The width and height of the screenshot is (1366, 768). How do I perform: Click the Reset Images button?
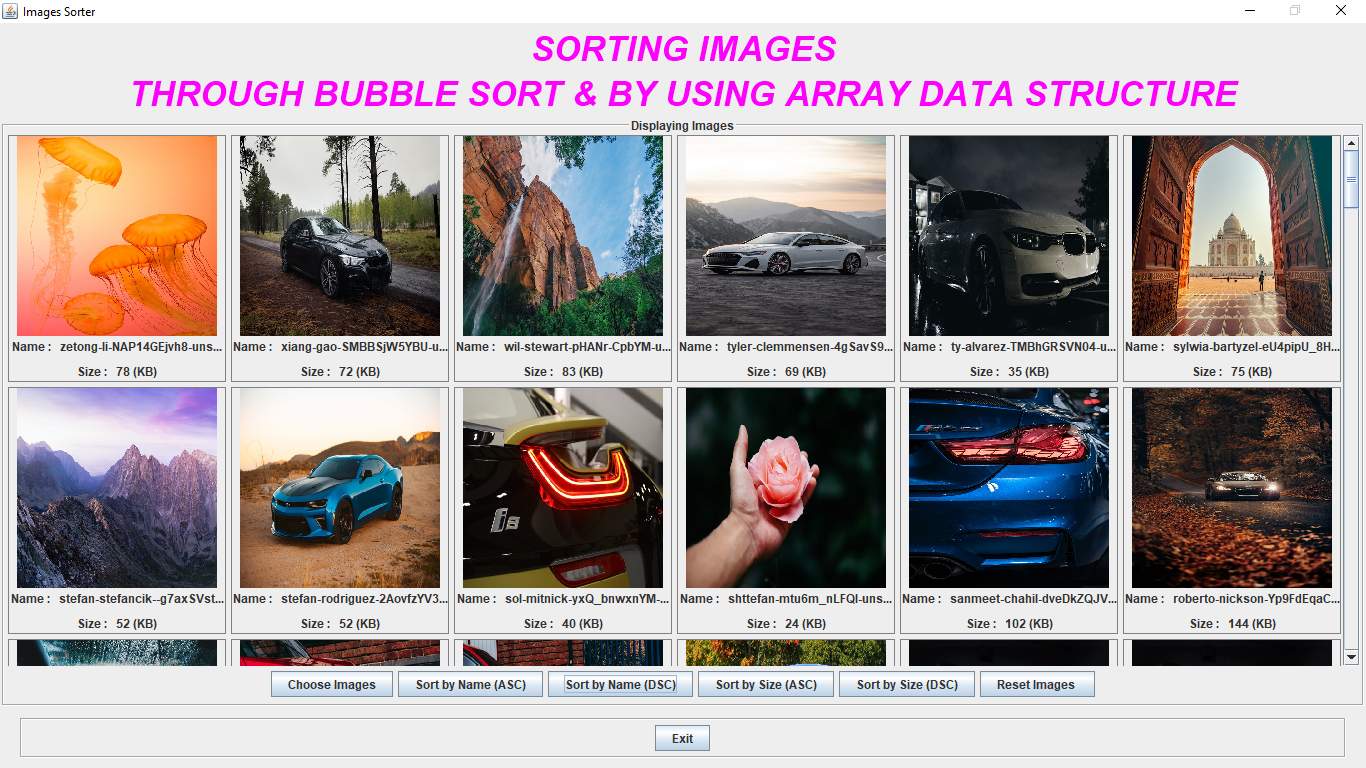[x=1037, y=684]
